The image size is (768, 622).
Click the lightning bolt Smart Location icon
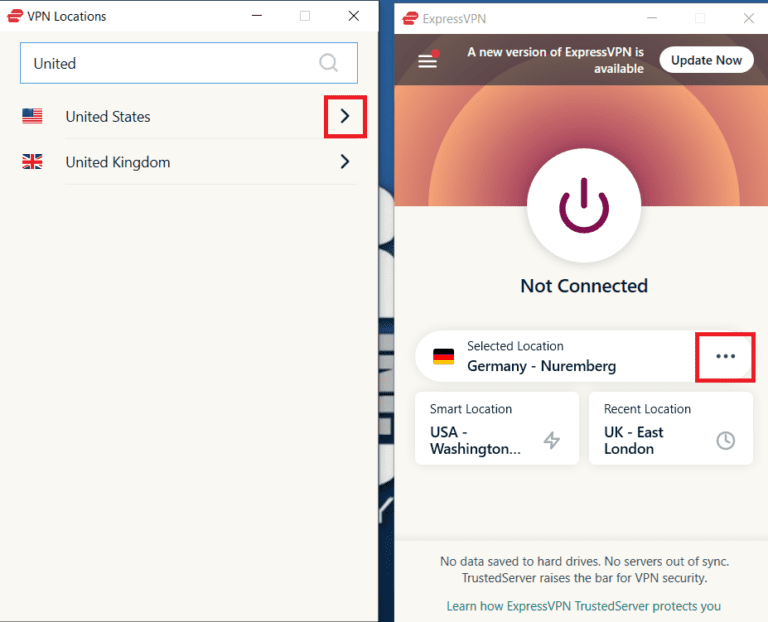pos(552,440)
